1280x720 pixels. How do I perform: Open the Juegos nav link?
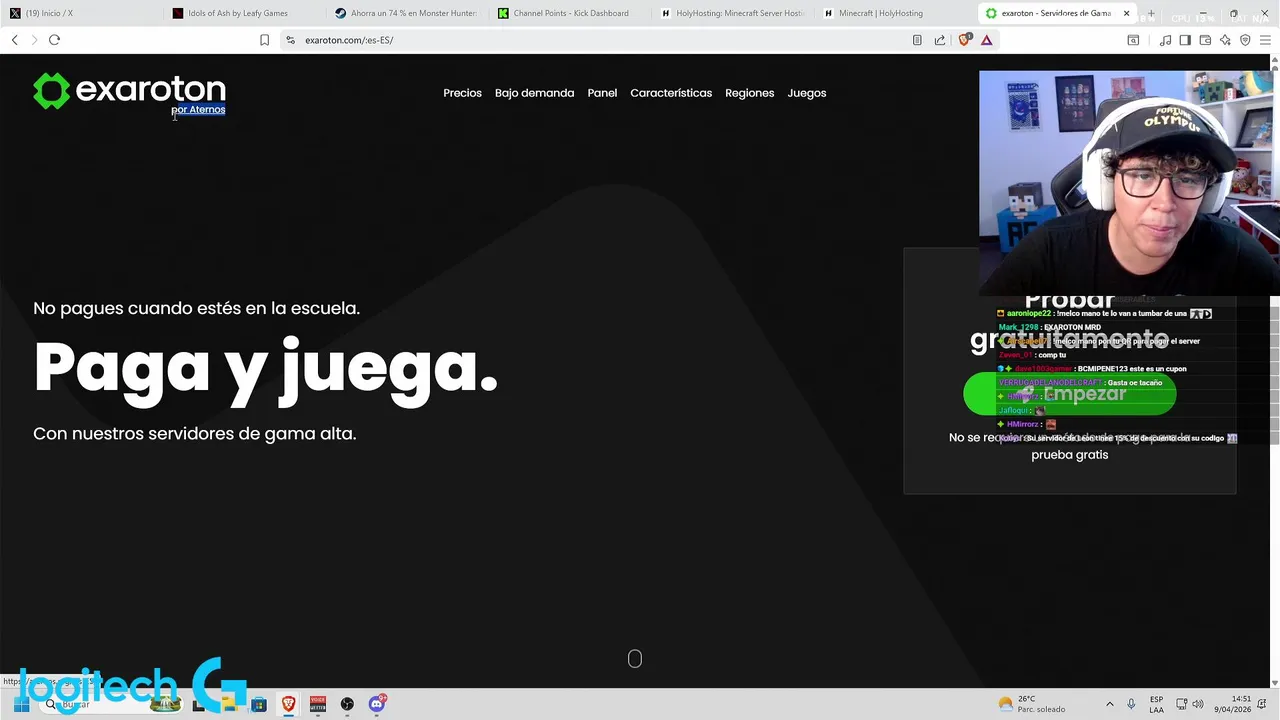(806, 93)
